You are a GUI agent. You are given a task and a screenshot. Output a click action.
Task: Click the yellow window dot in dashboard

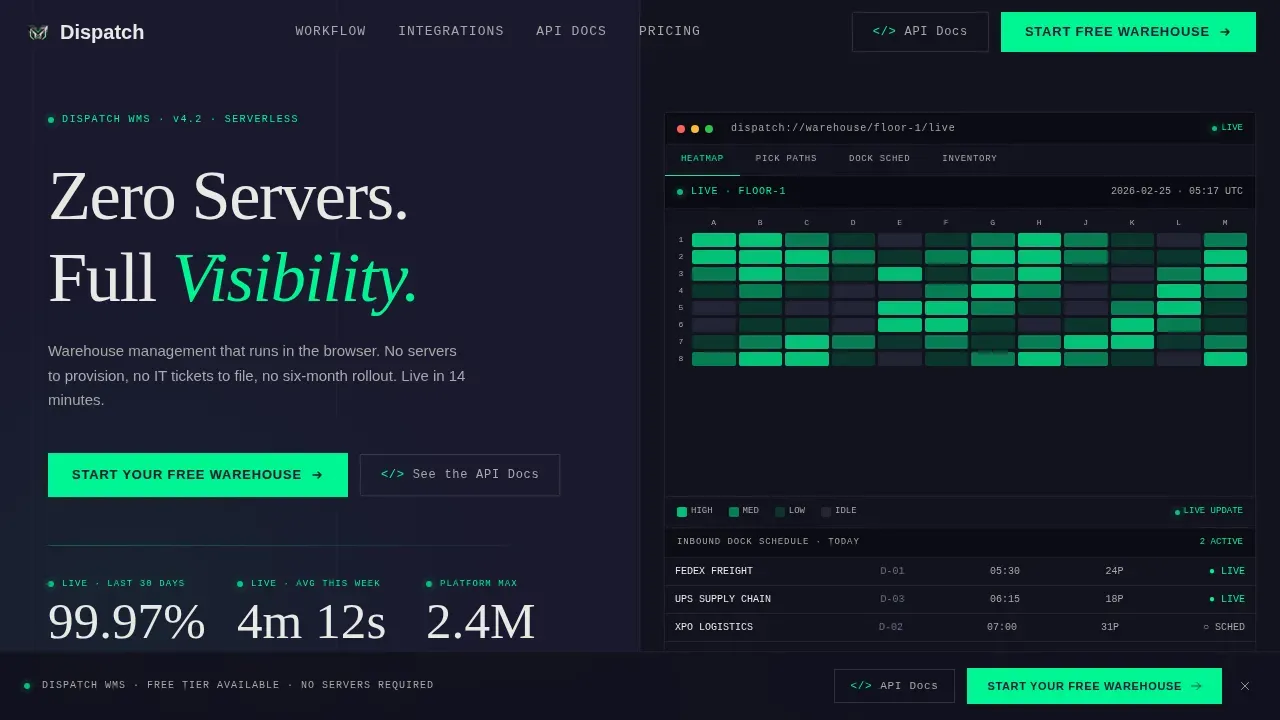coord(695,129)
